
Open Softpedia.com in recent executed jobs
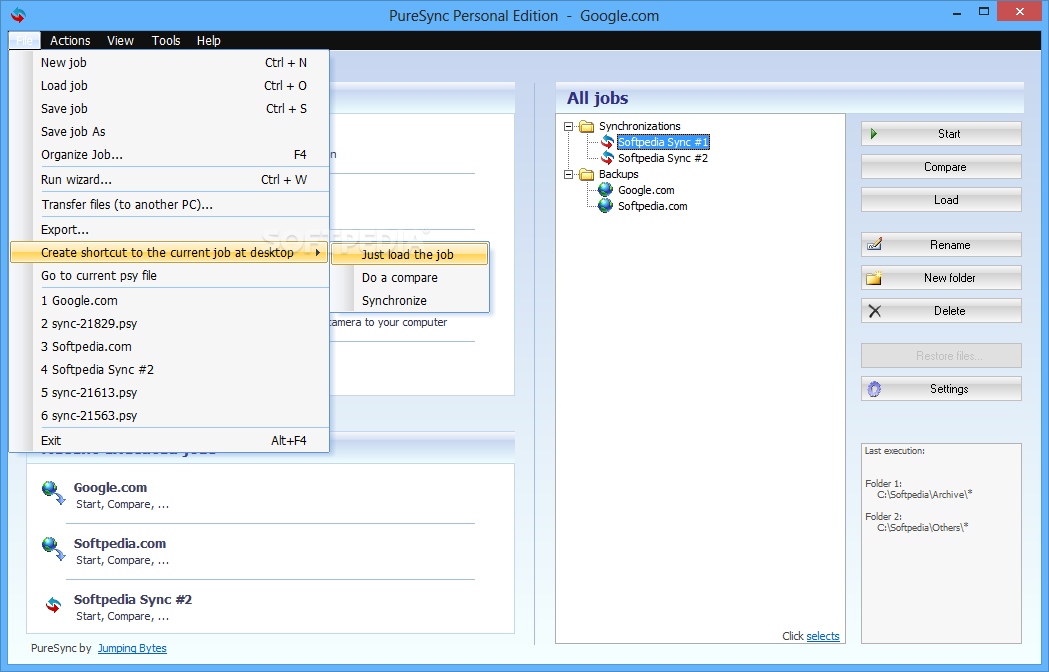pos(119,543)
